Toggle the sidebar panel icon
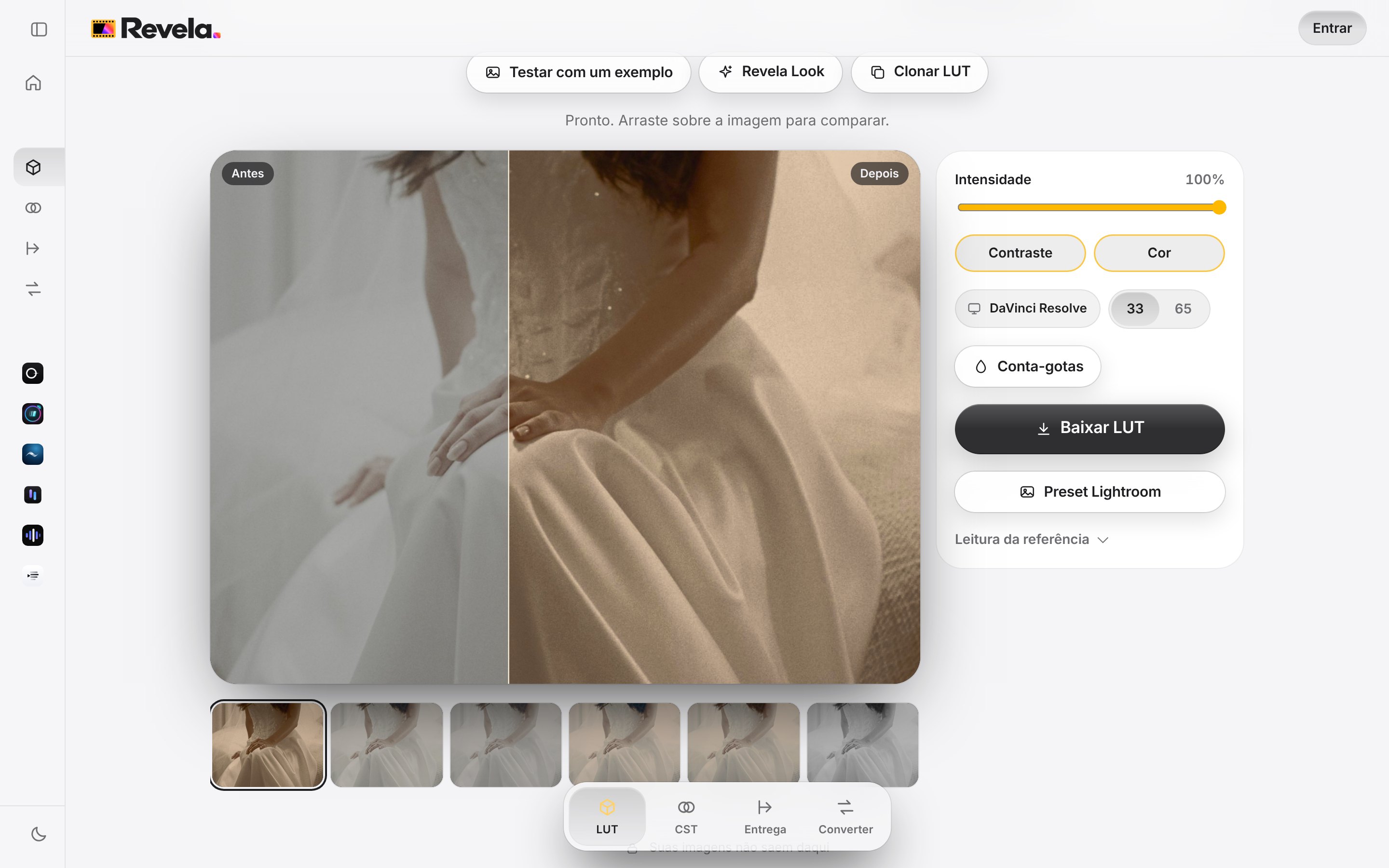Screen dimensions: 1389x868 pyautogui.click(x=39, y=29)
